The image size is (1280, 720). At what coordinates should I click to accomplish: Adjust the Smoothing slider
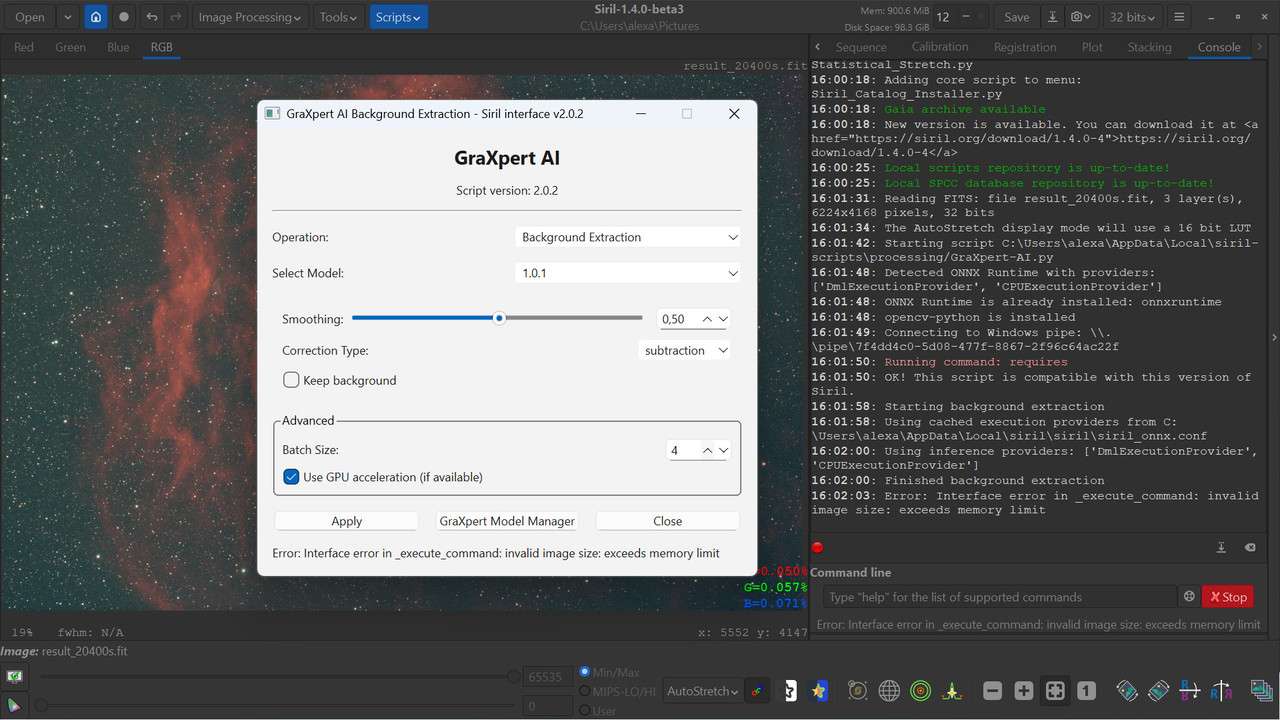tap(497, 317)
